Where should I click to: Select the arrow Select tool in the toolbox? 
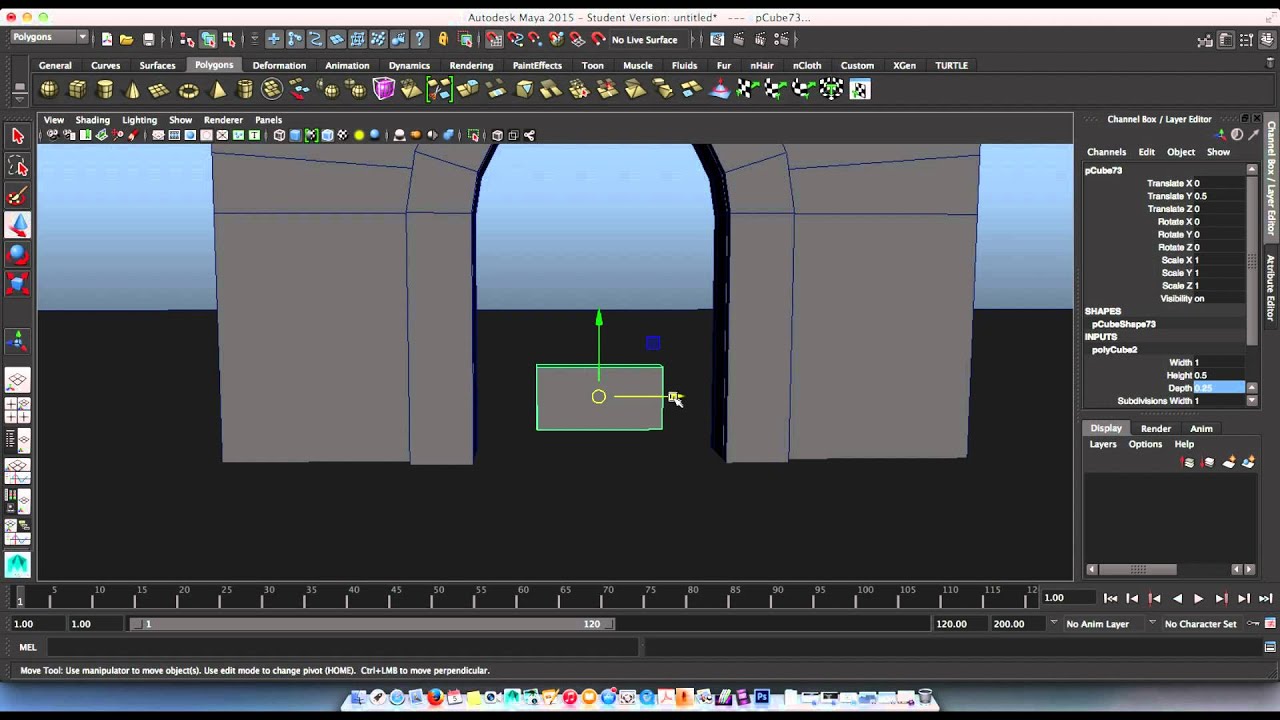(x=18, y=136)
